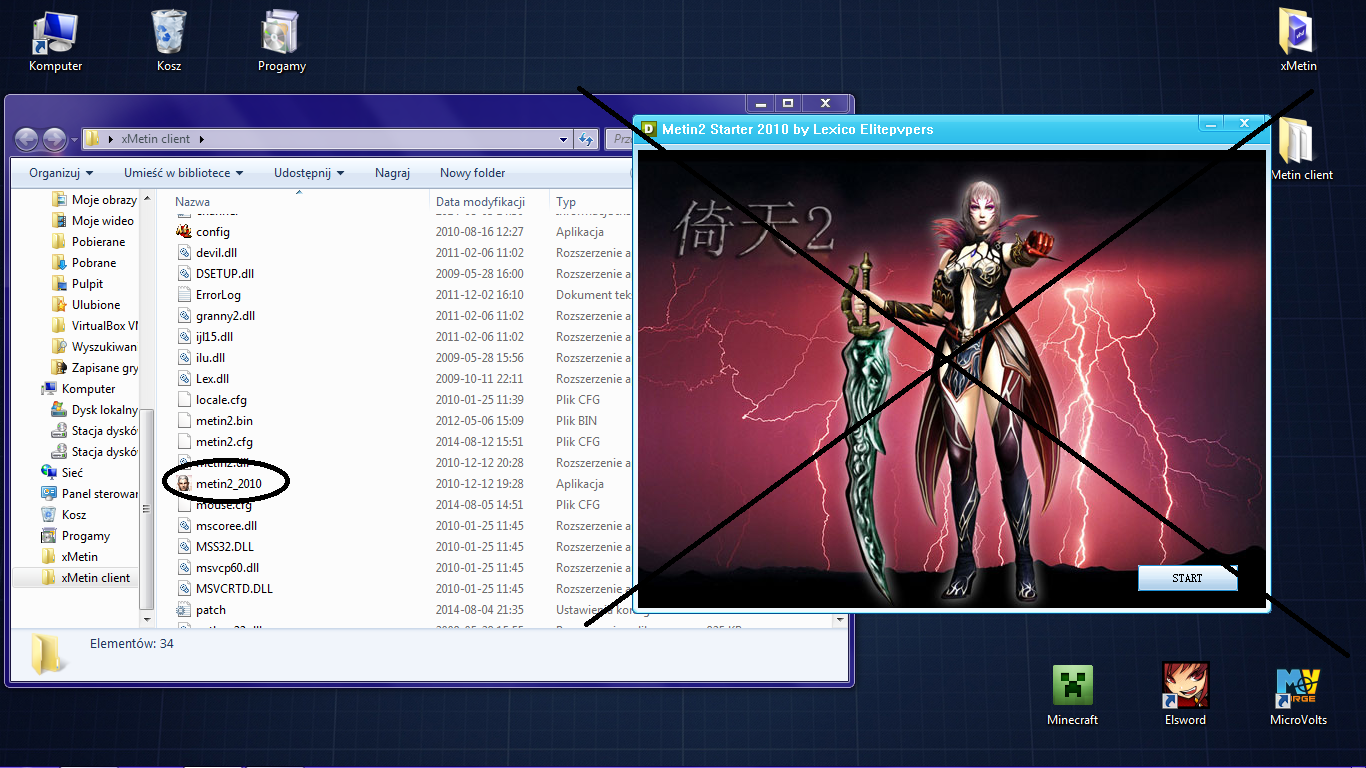Viewport: 1366px width, 768px height.
Task: Click the xMetin client address bar path
Action: (x=155, y=139)
